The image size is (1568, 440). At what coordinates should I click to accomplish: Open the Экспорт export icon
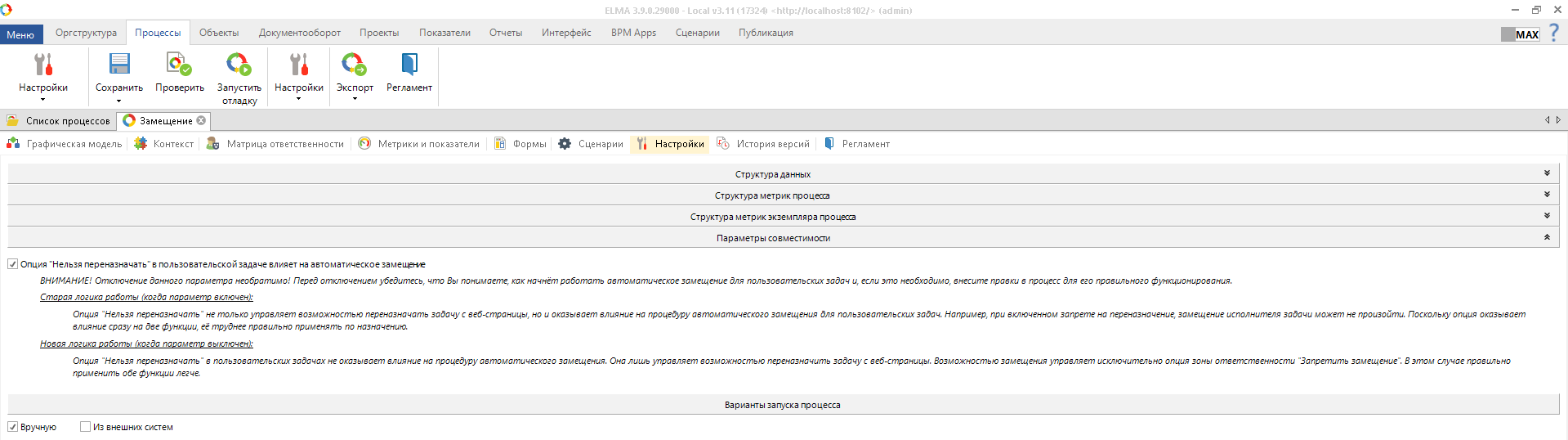(x=355, y=65)
